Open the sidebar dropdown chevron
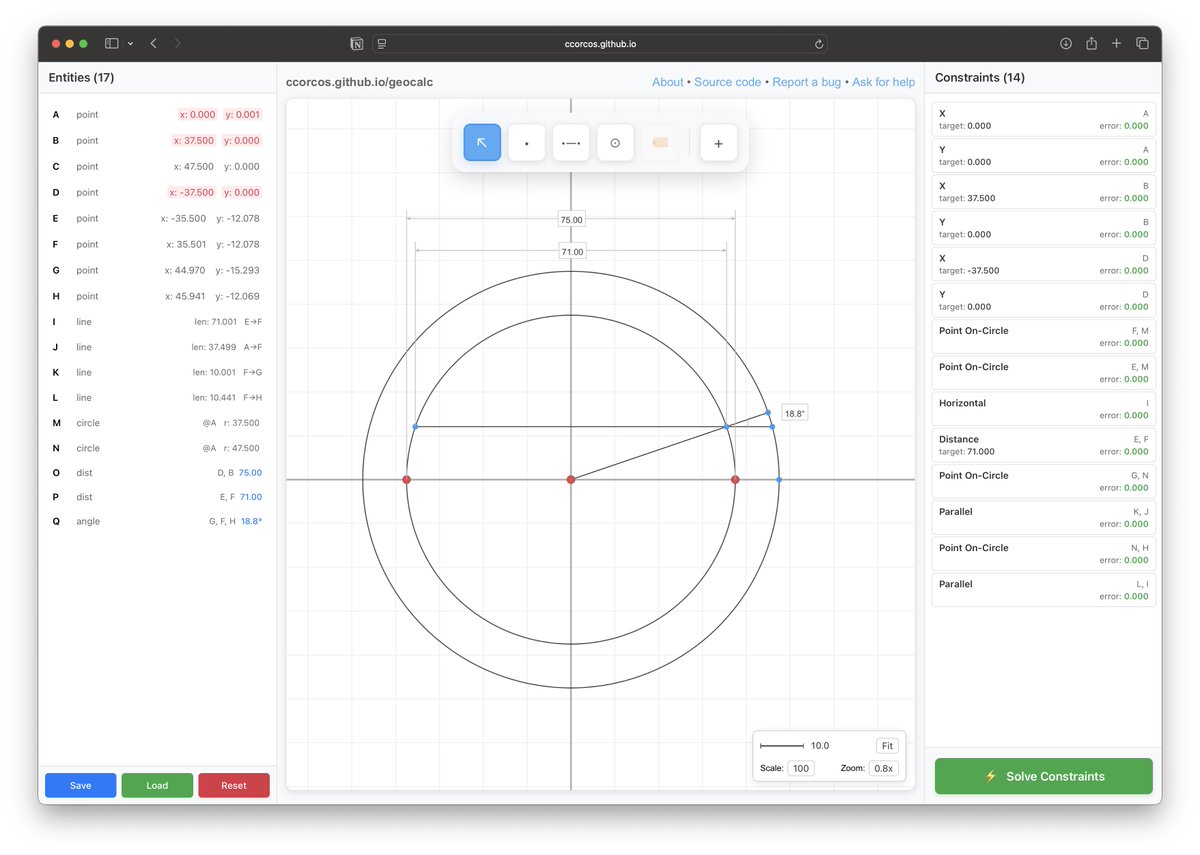Screen dimensions: 1200x855 pos(130,44)
